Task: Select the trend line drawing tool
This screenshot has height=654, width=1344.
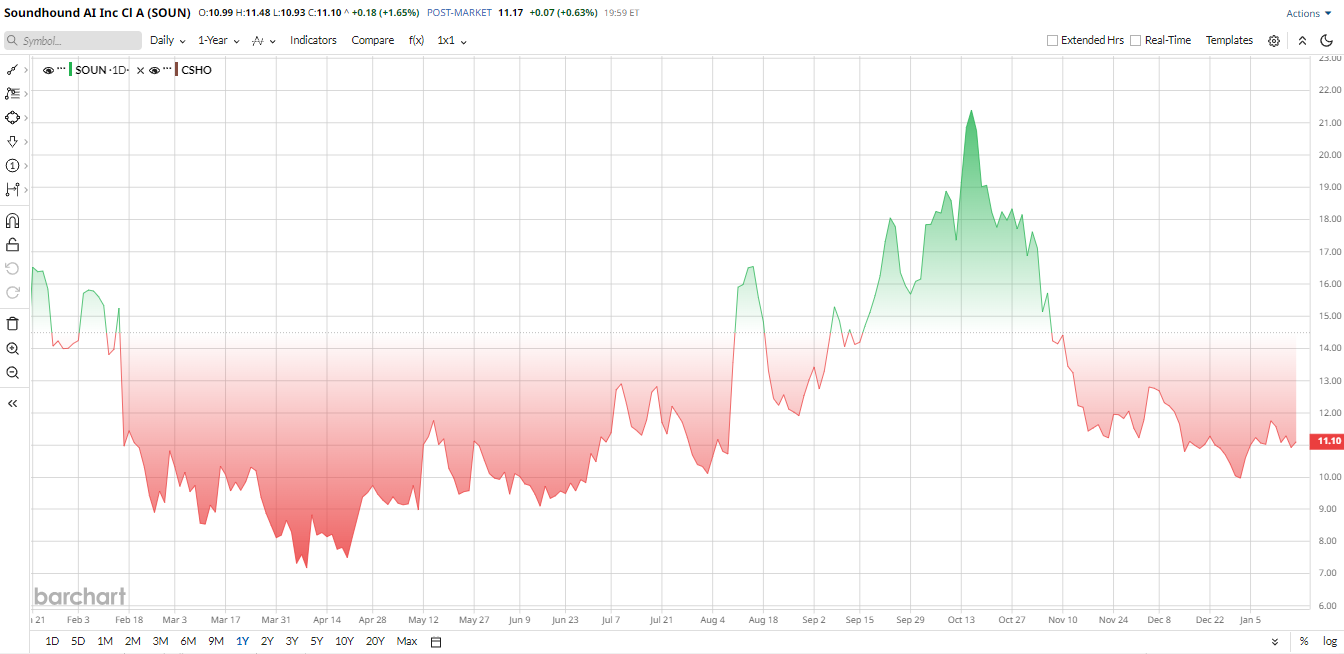Action: [x=12, y=70]
